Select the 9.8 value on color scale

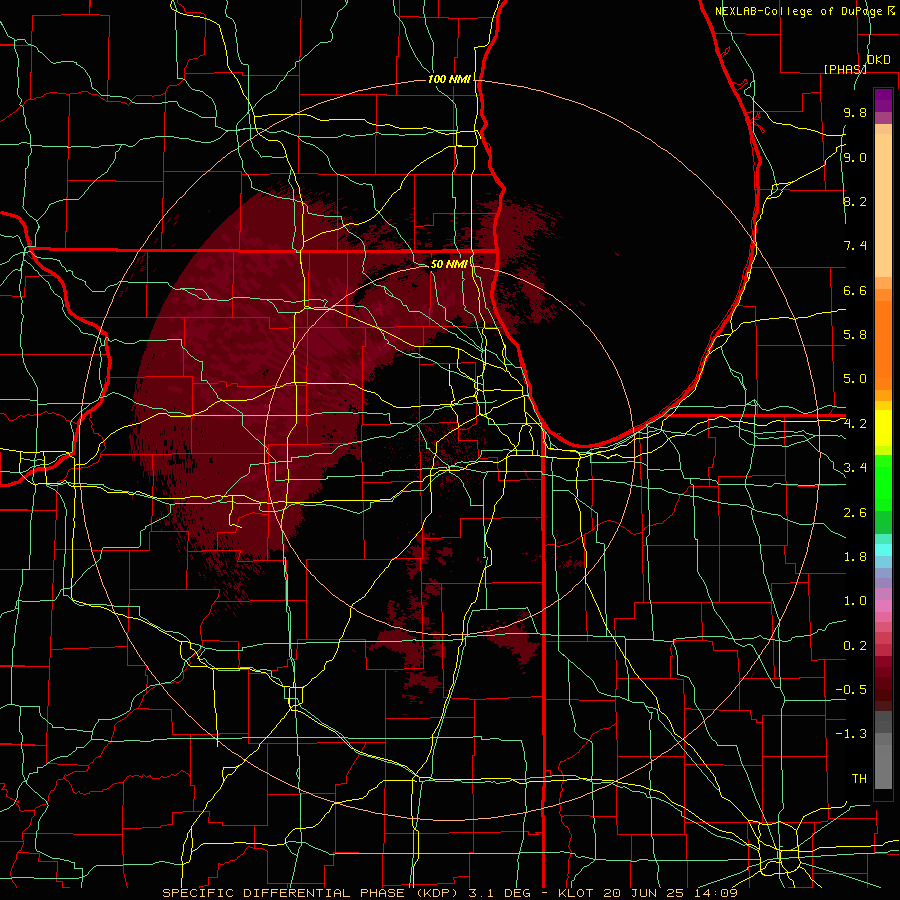click(855, 112)
